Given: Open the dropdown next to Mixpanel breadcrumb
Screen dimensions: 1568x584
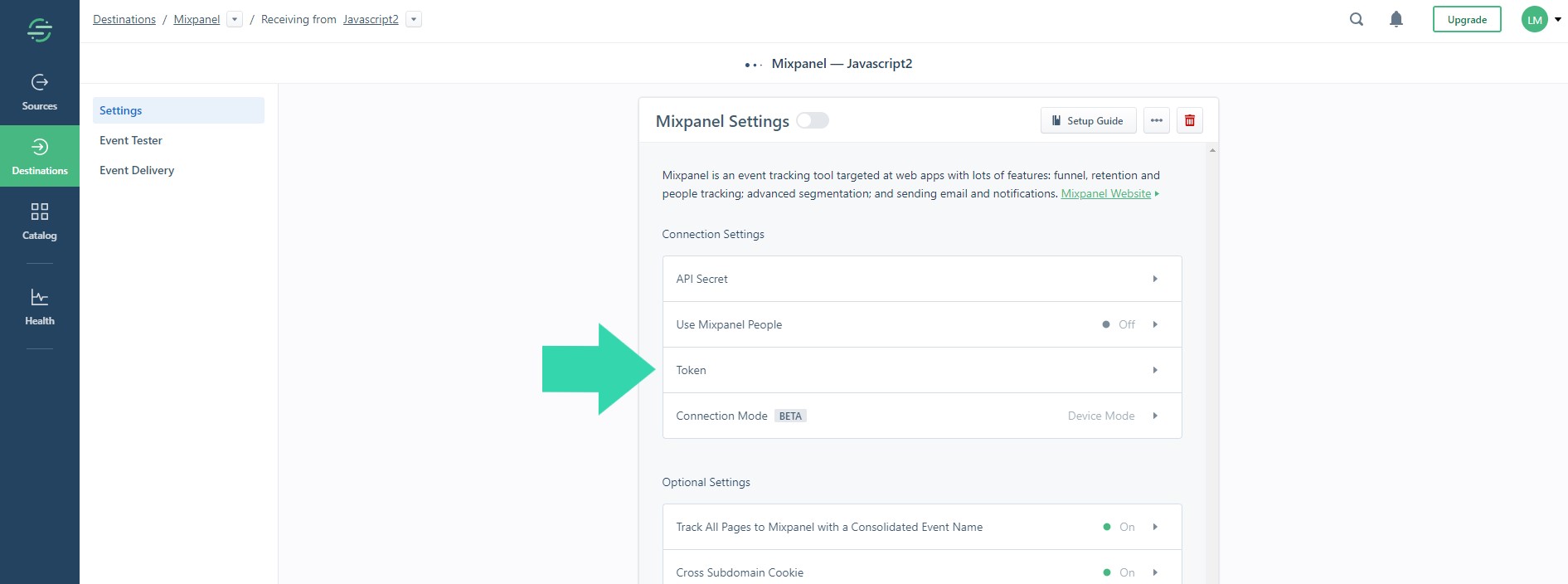Looking at the screenshot, I should coord(235,19).
